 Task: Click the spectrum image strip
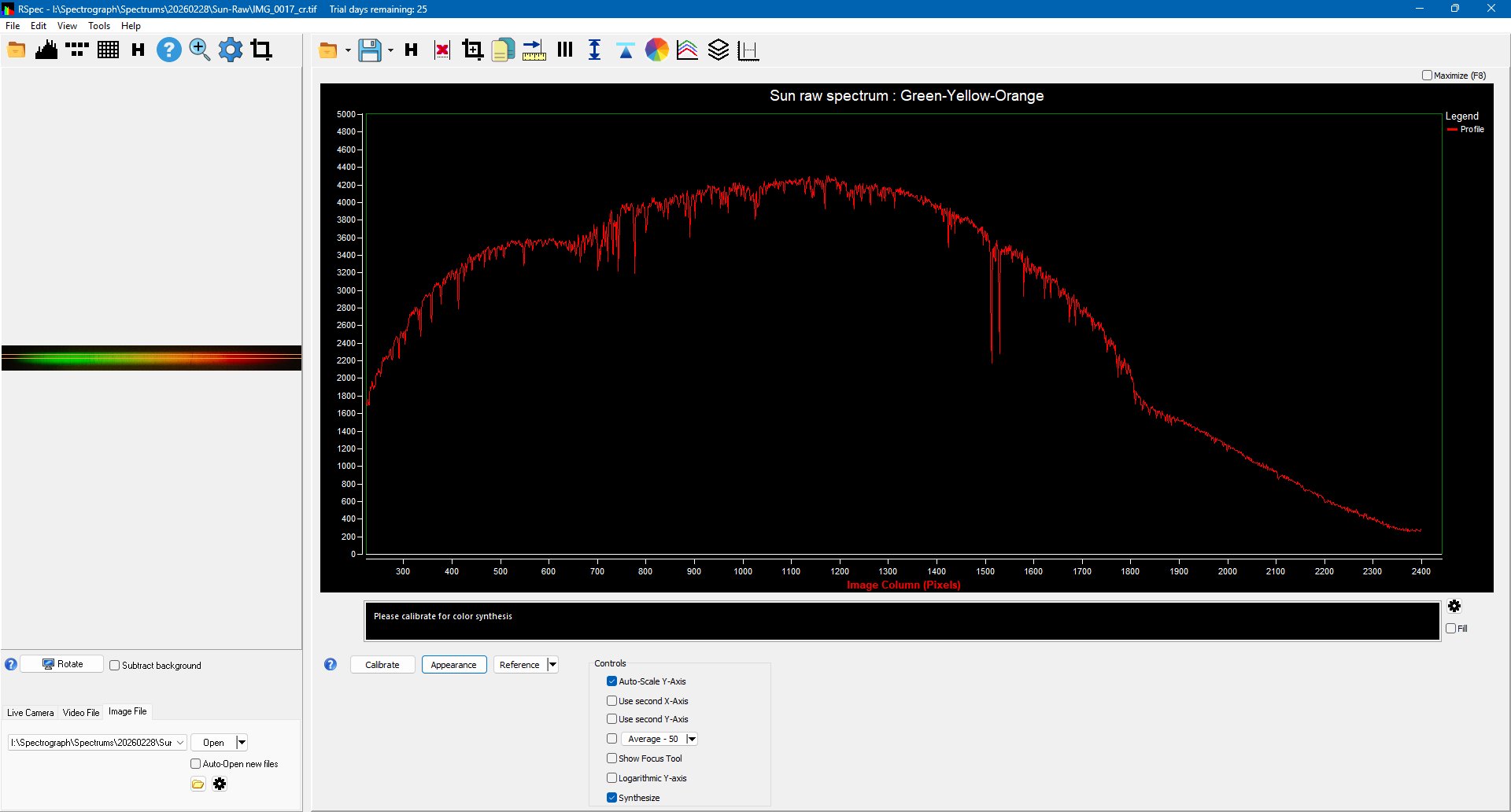point(151,358)
